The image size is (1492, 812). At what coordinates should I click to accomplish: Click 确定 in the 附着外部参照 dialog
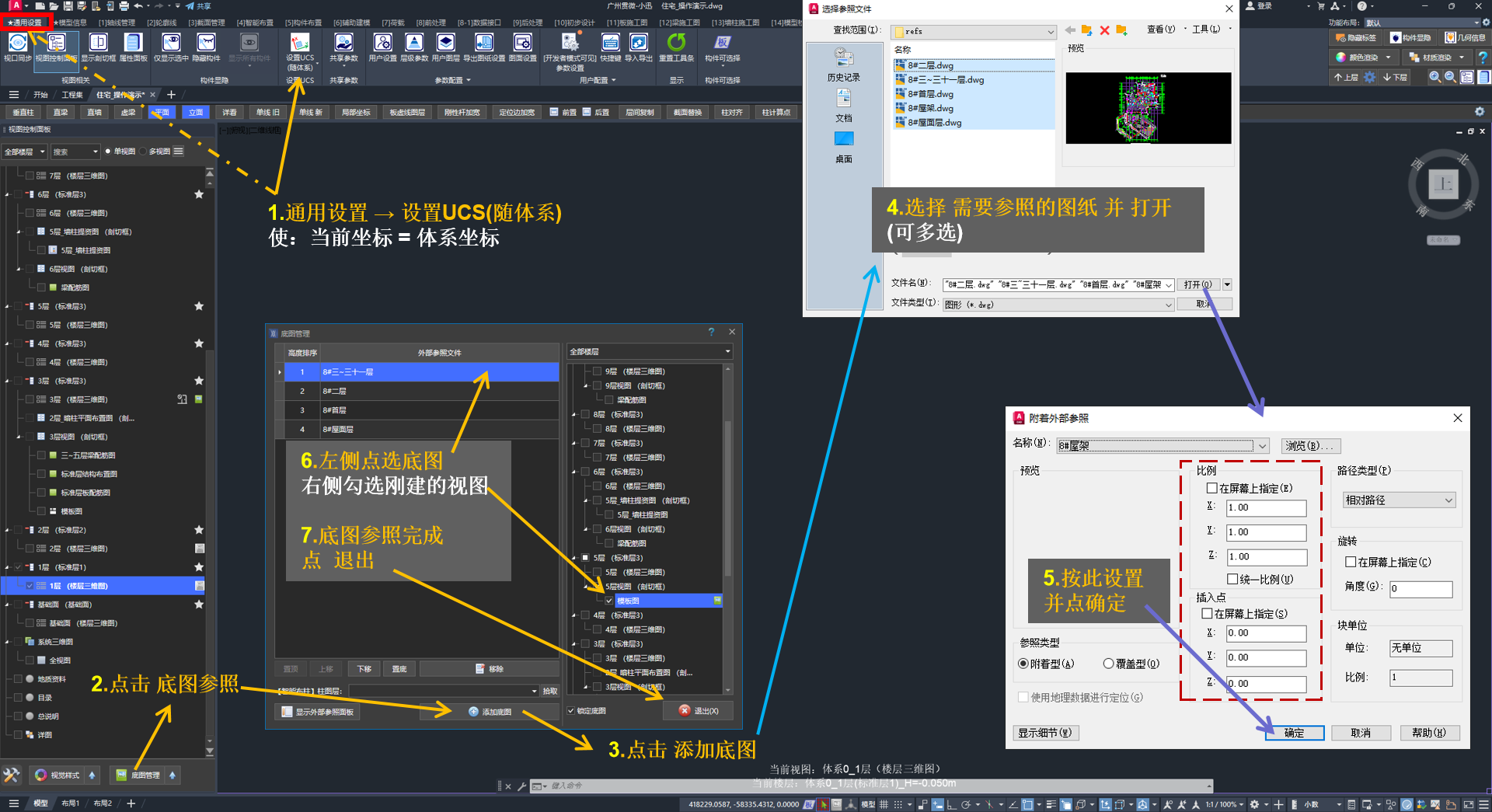click(1294, 733)
